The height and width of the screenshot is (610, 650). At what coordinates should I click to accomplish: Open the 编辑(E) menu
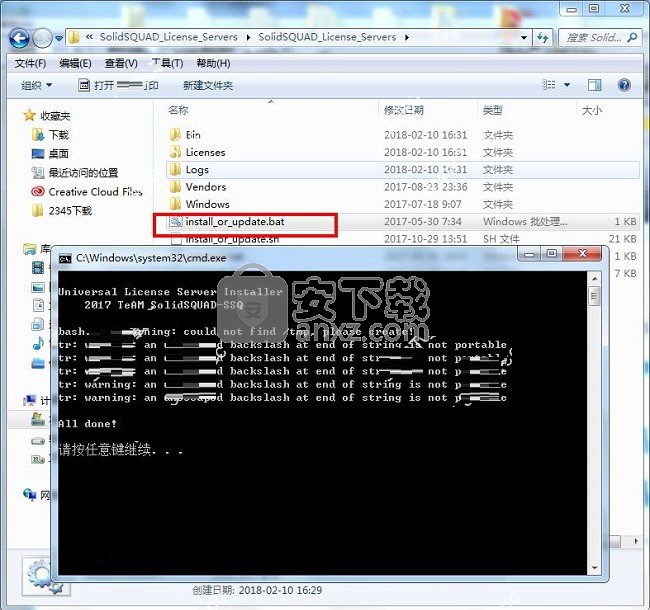tap(75, 63)
